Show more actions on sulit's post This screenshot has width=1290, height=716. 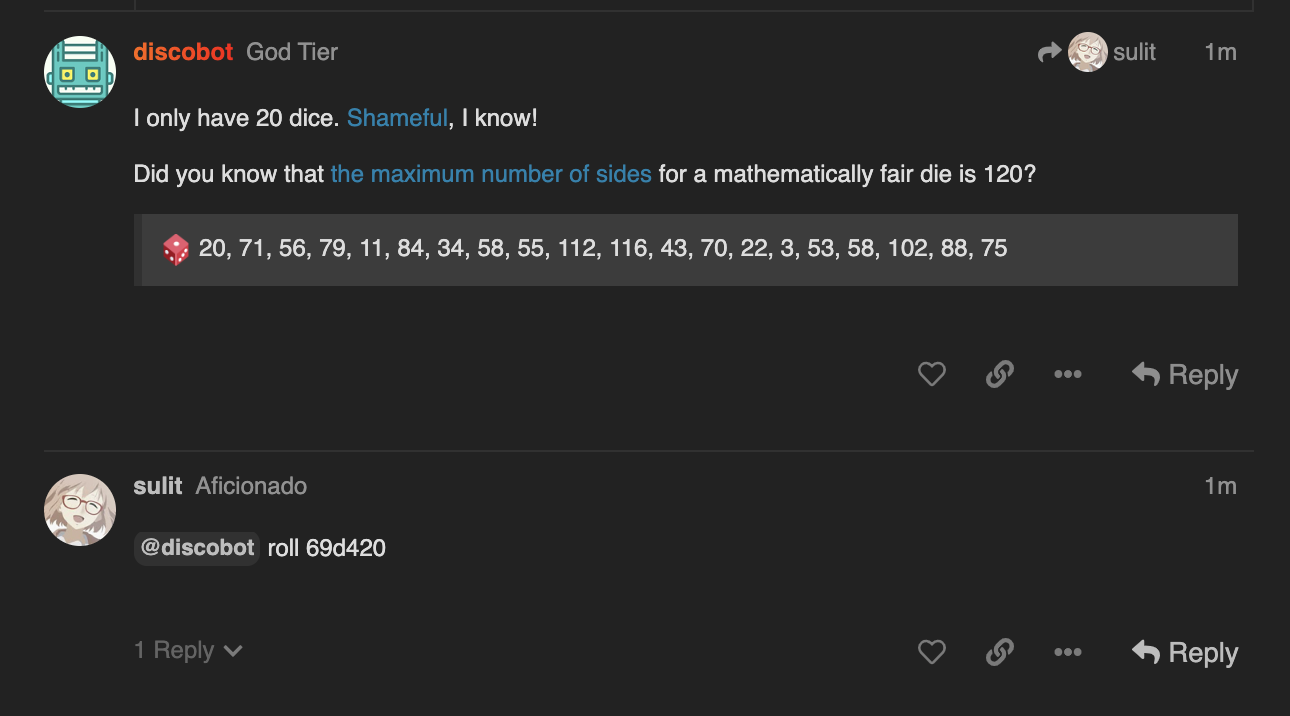(x=1067, y=653)
